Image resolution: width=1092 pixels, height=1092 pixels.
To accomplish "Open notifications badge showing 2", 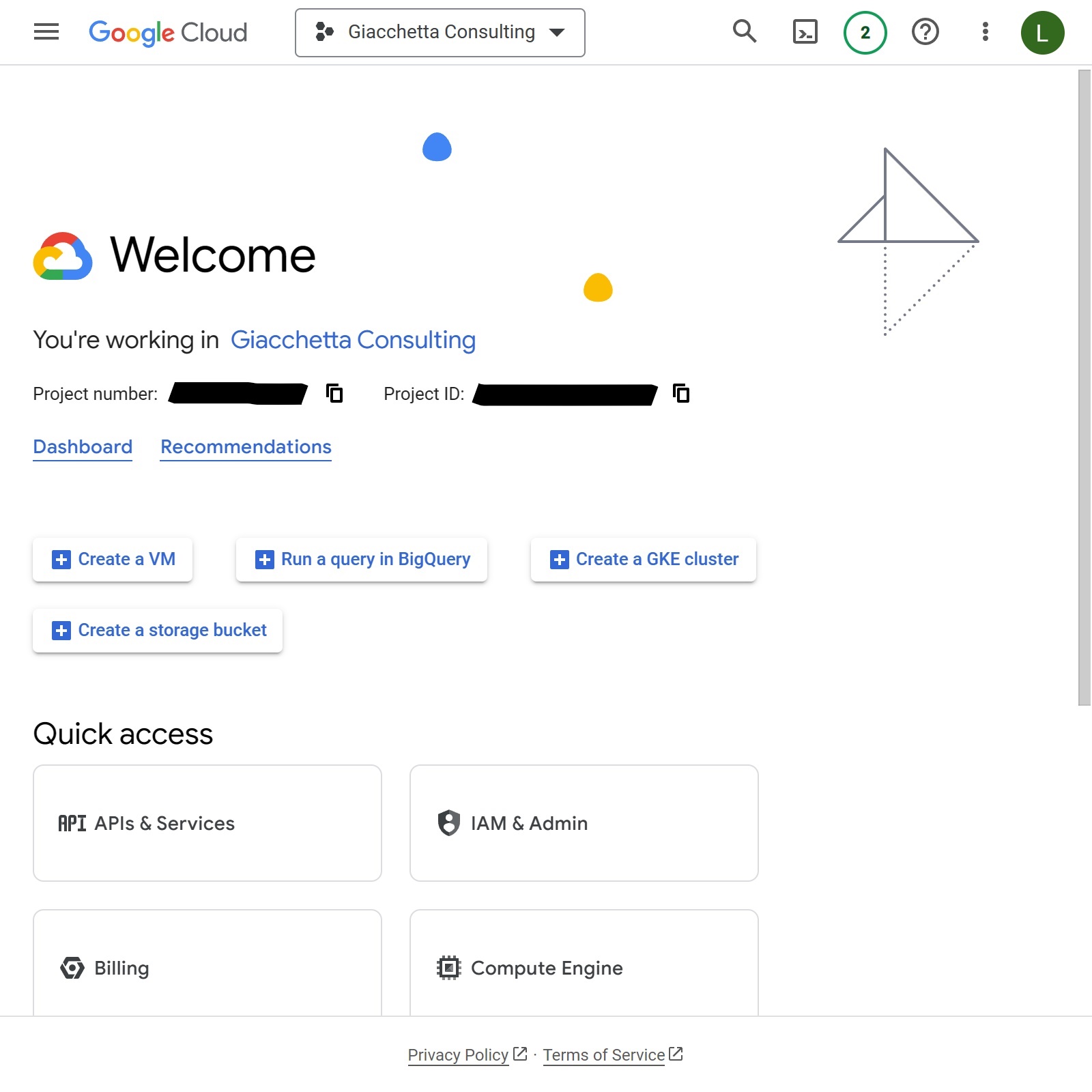I will click(x=865, y=32).
